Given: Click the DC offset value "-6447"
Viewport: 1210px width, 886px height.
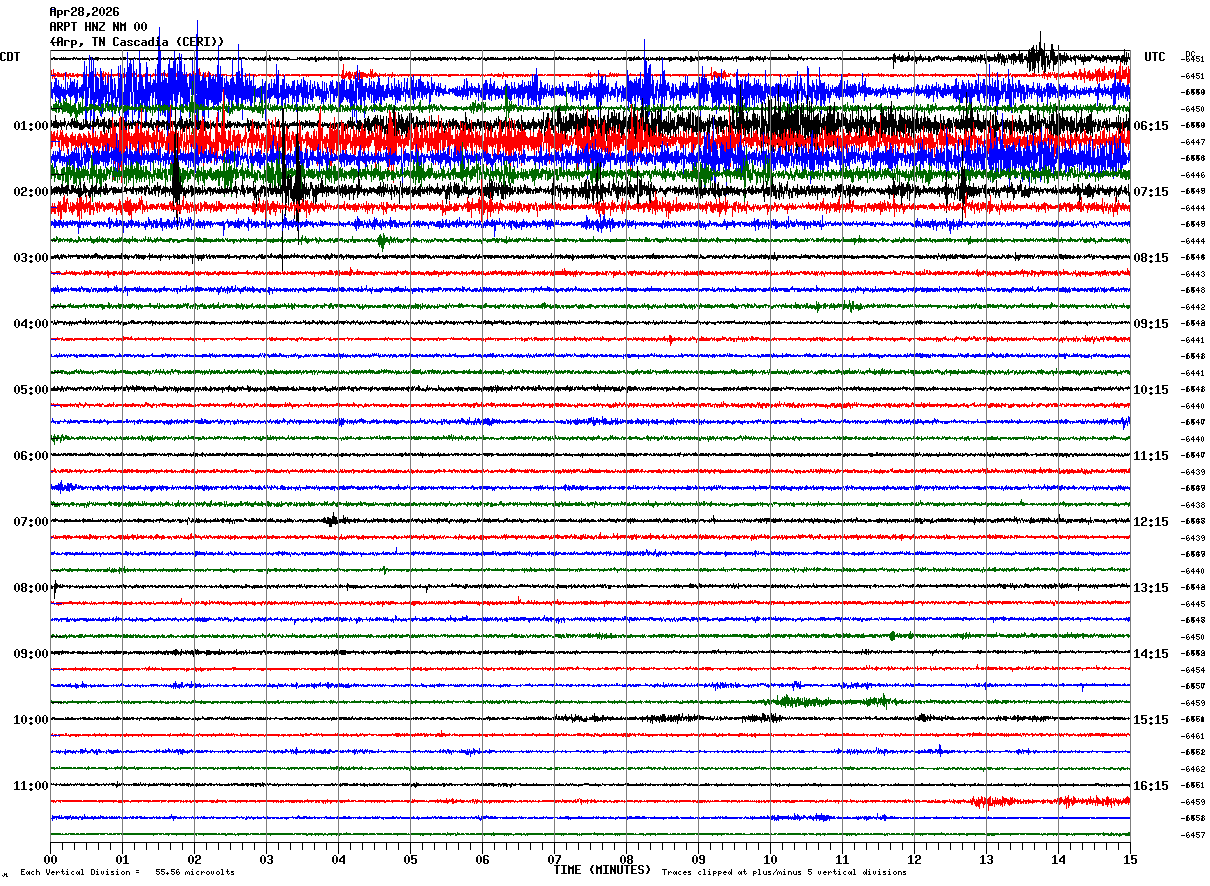Looking at the screenshot, I should (x=1192, y=142).
